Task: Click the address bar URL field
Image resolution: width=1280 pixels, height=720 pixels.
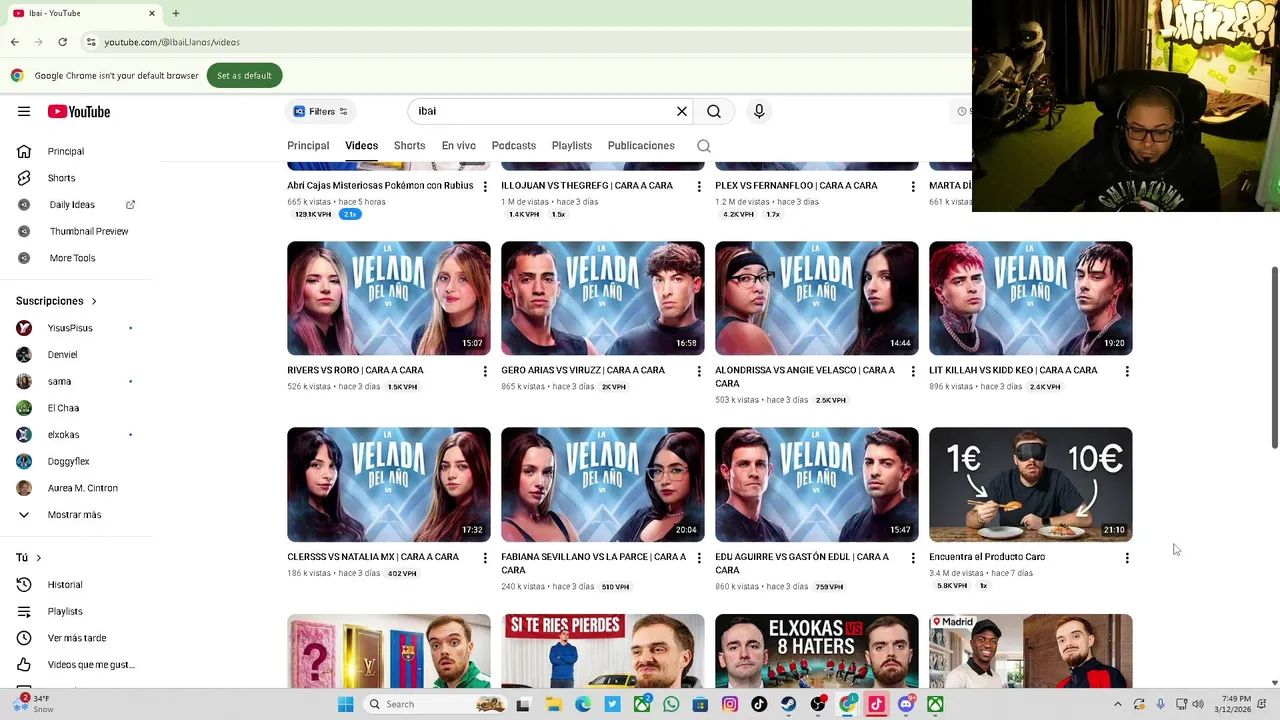Action: click(x=520, y=42)
